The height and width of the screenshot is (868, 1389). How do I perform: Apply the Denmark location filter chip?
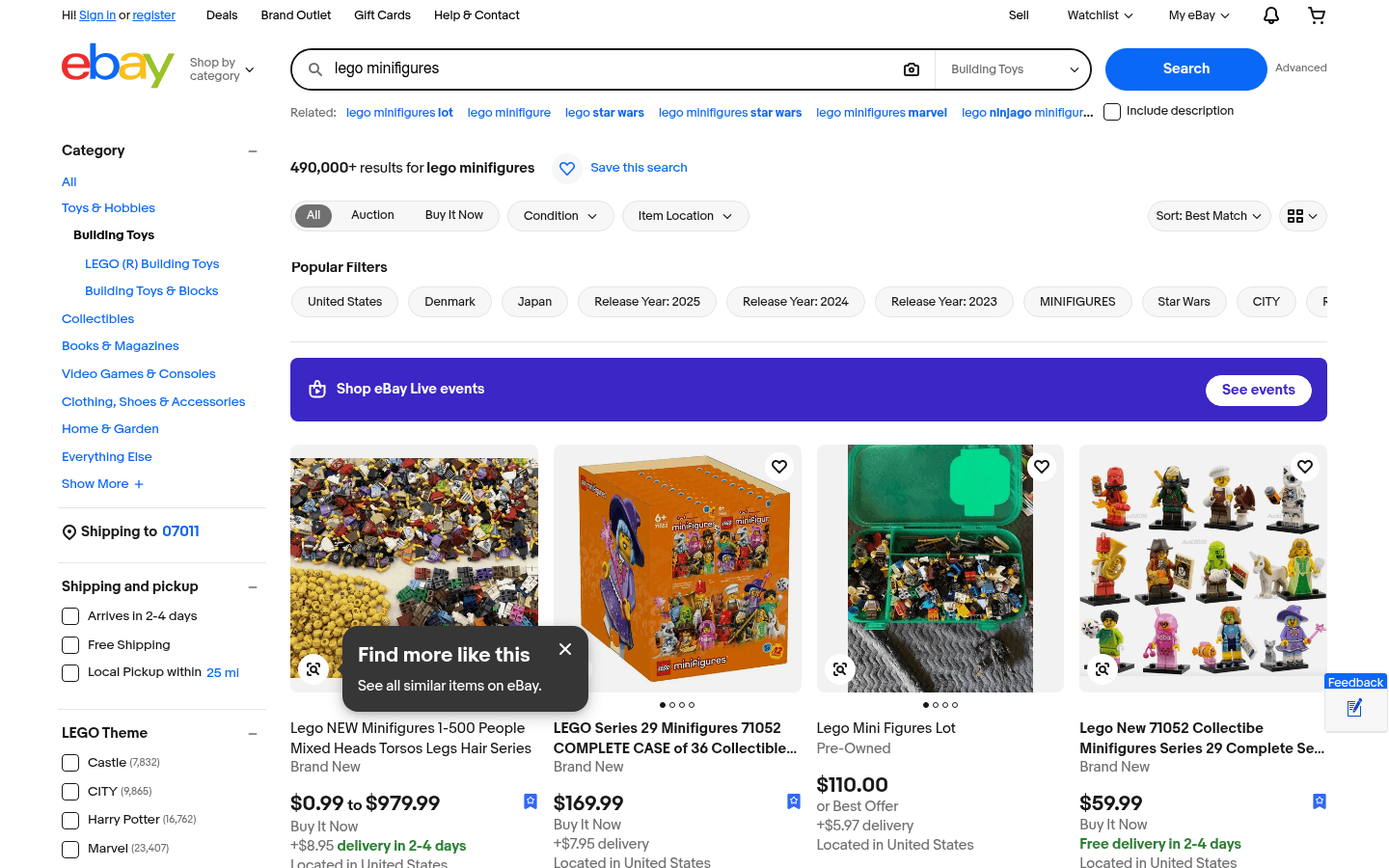click(x=449, y=302)
